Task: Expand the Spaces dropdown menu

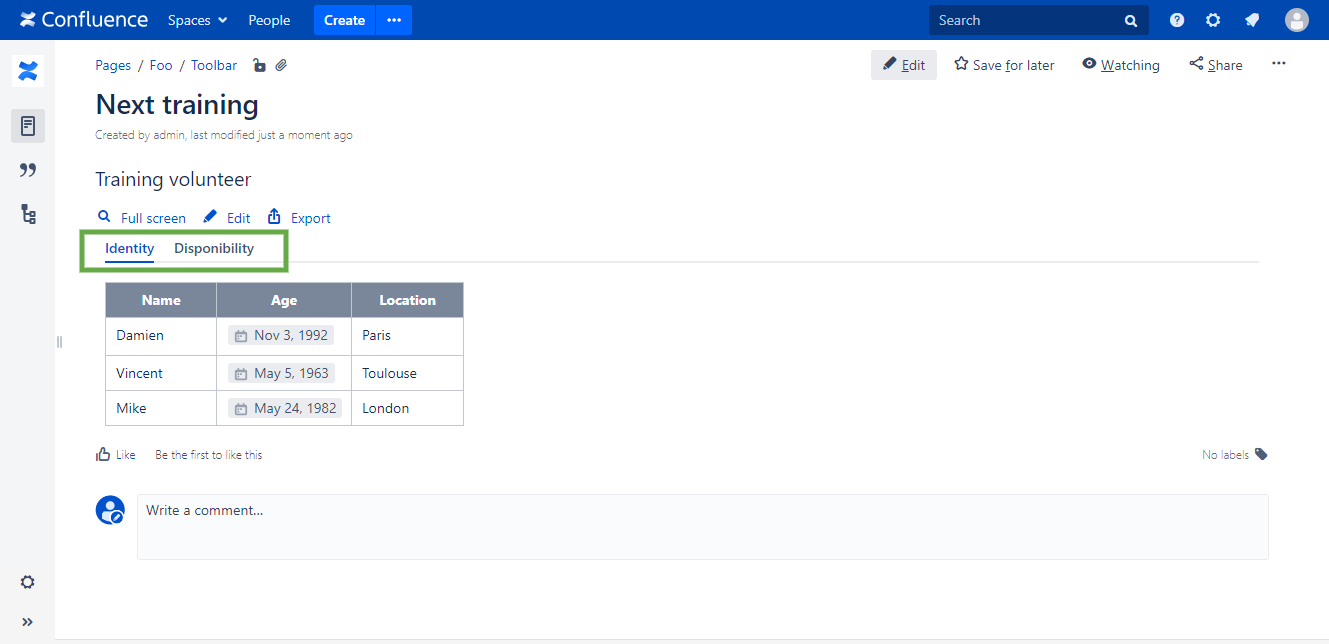Action: [197, 20]
